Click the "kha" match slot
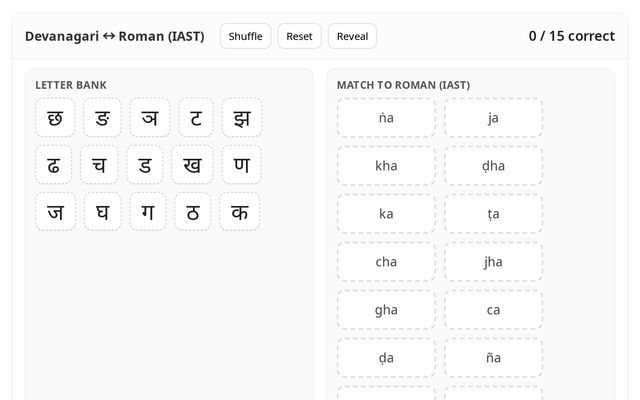The height and width of the screenshot is (400, 640). coord(386,166)
